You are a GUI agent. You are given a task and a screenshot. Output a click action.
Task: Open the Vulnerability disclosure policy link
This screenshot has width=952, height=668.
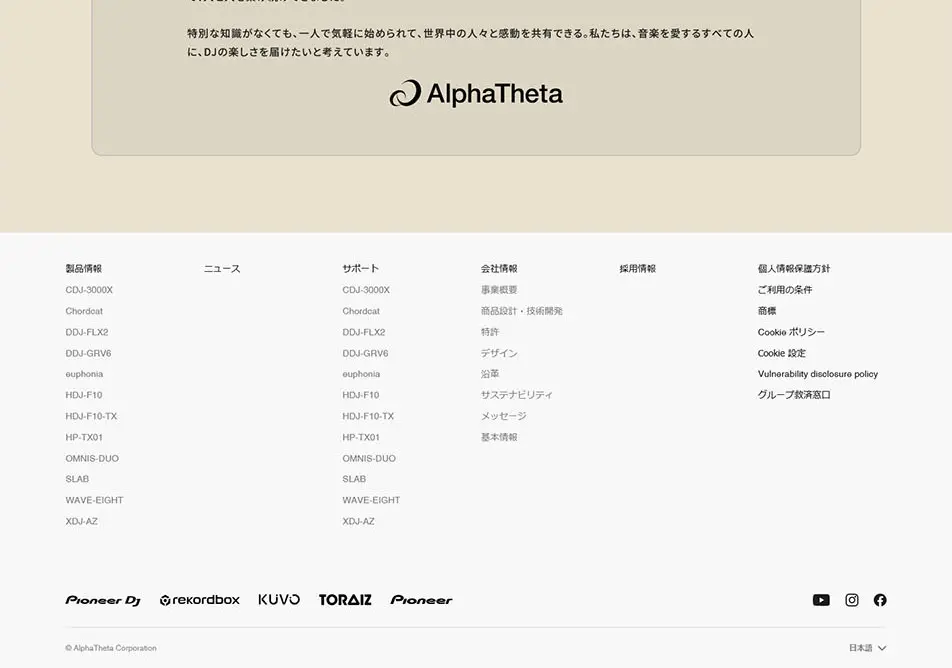click(x=818, y=374)
